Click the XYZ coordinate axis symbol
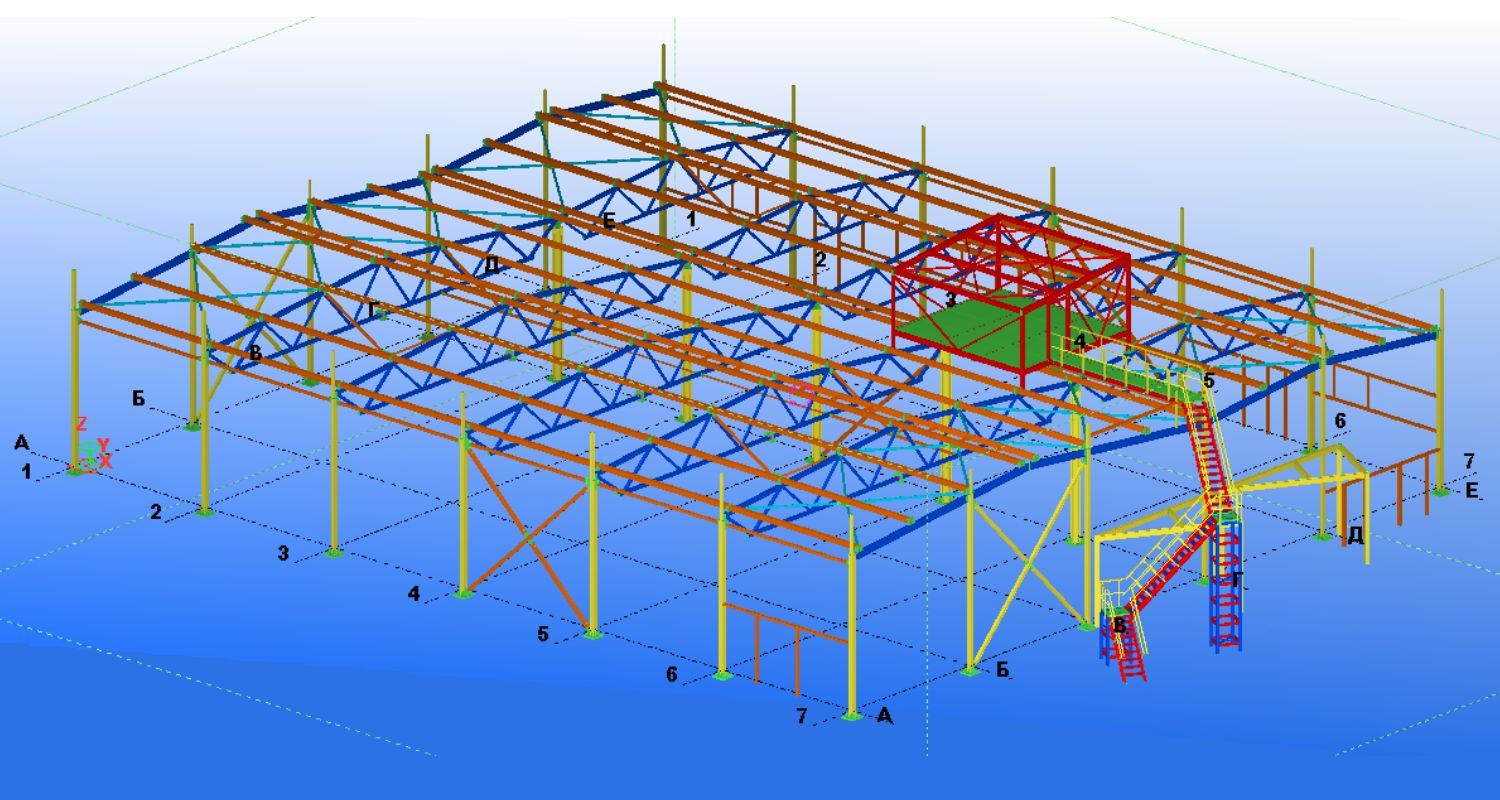The width and height of the screenshot is (1500, 800). click(91, 444)
